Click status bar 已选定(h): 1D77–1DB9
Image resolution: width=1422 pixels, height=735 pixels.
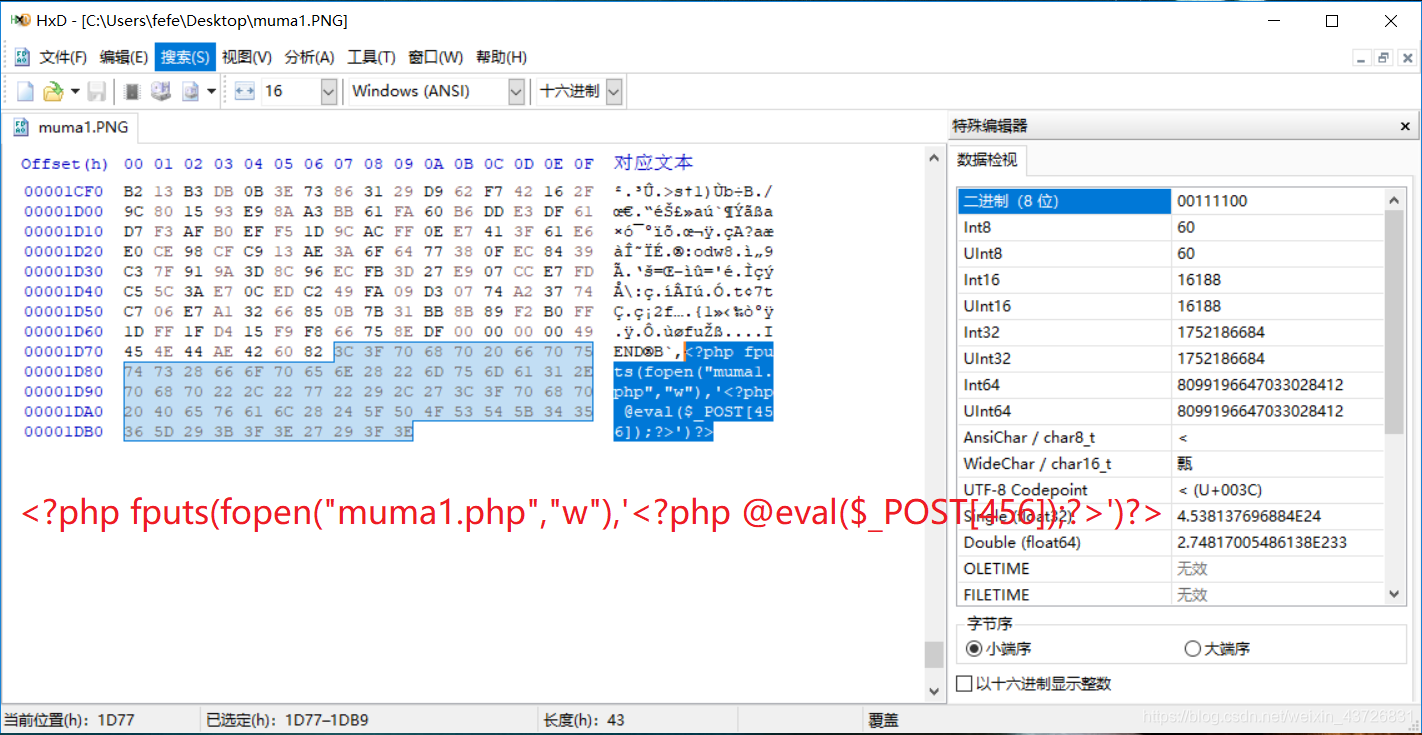coord(287,719)
